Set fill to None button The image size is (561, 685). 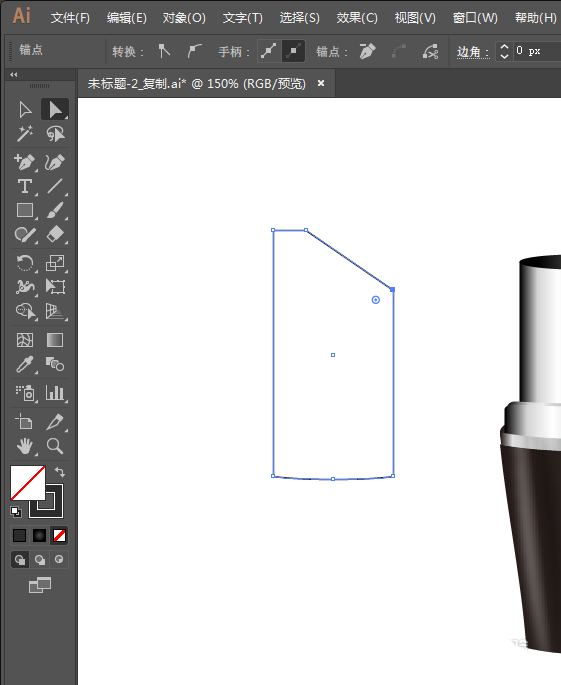pyautogui.click(x=59, y=535)
